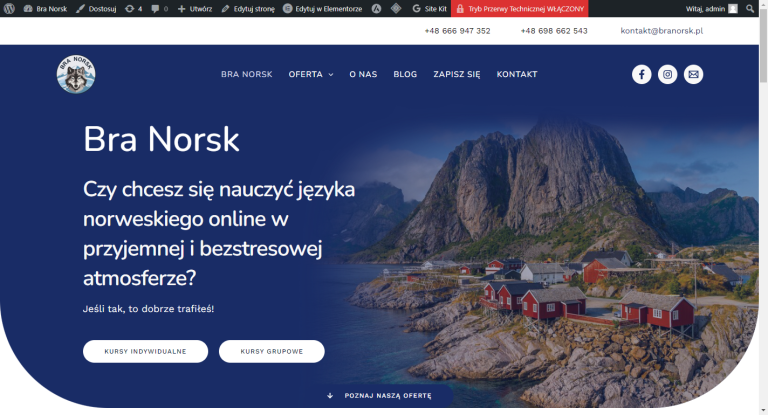Open the Facebook social icon
Screen dimensions: 768x415
(x=641, y=74)
